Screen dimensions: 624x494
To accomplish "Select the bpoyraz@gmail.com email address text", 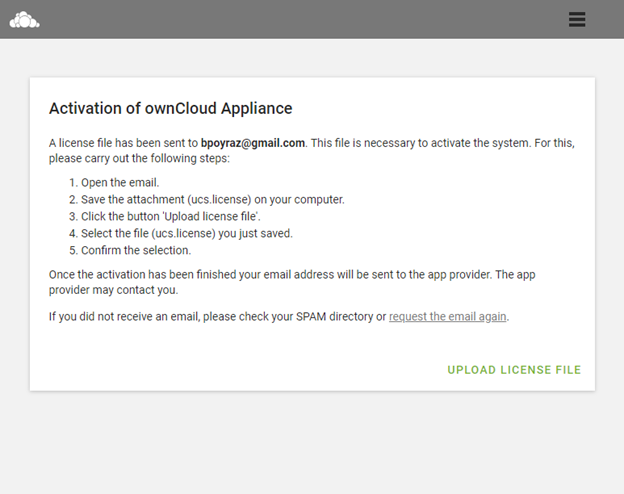I will [x=253, y=143].
